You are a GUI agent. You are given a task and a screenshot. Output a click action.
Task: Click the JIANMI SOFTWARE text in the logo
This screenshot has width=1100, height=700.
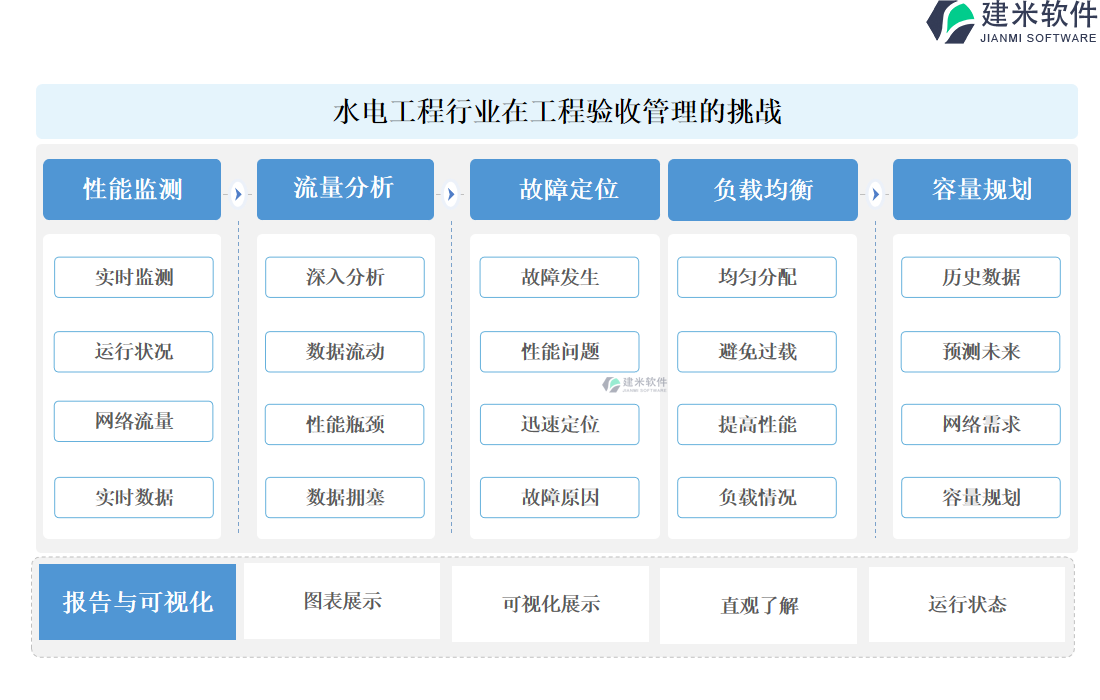pos(1038,38)
